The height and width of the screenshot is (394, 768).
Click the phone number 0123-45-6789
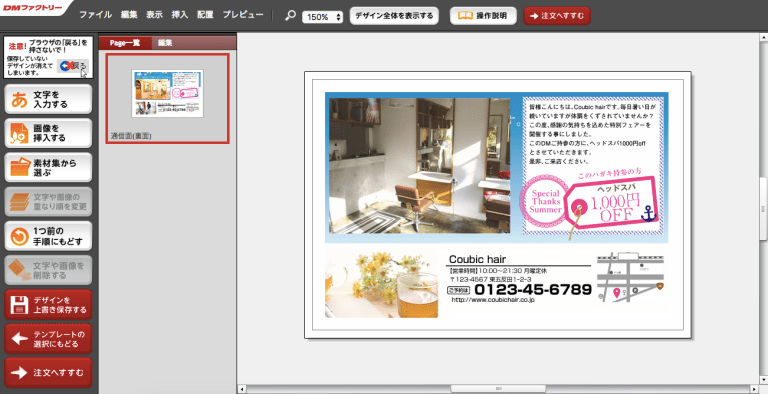[x=533, y=290]
